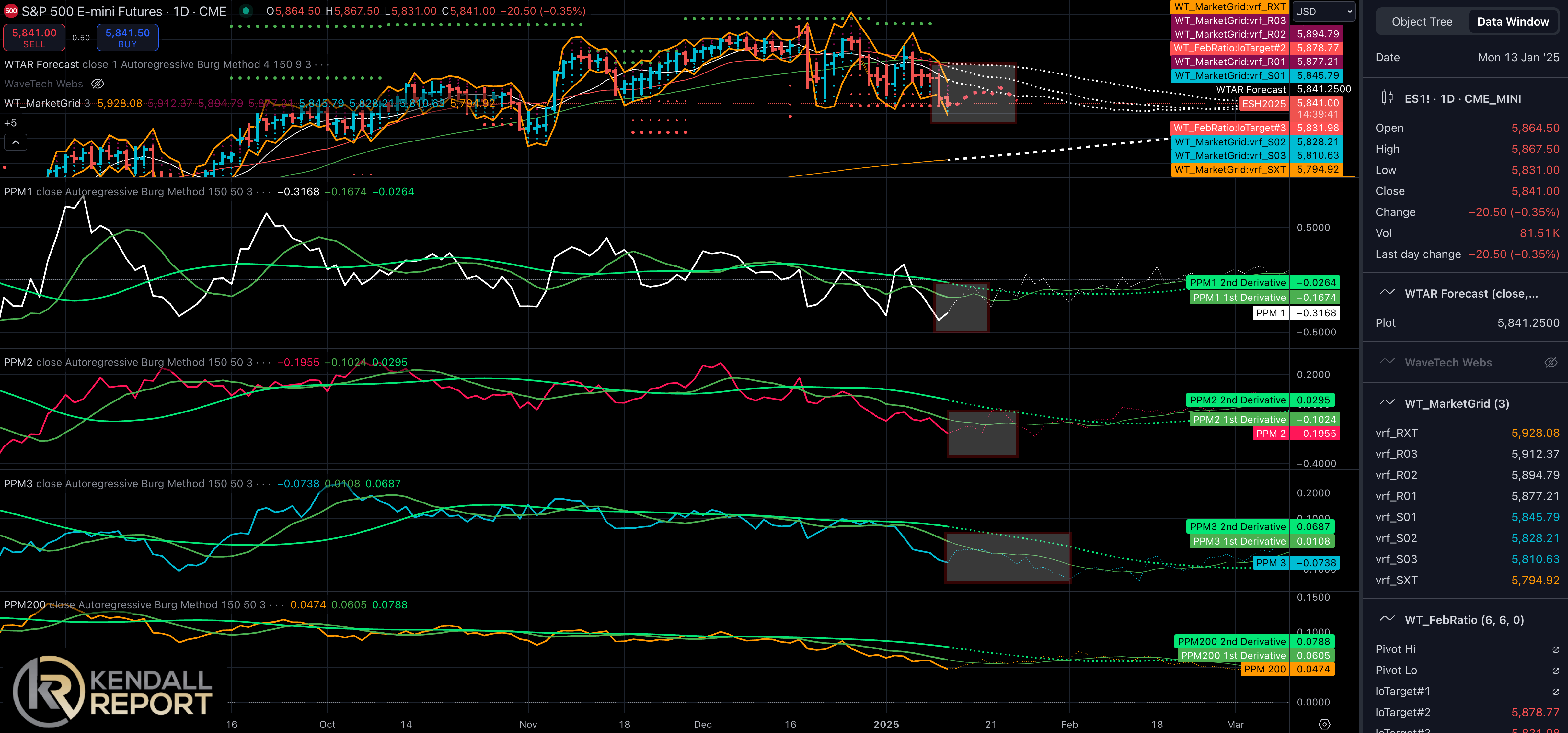Open time axis settings gear icon

click(x=1324, y=724)
